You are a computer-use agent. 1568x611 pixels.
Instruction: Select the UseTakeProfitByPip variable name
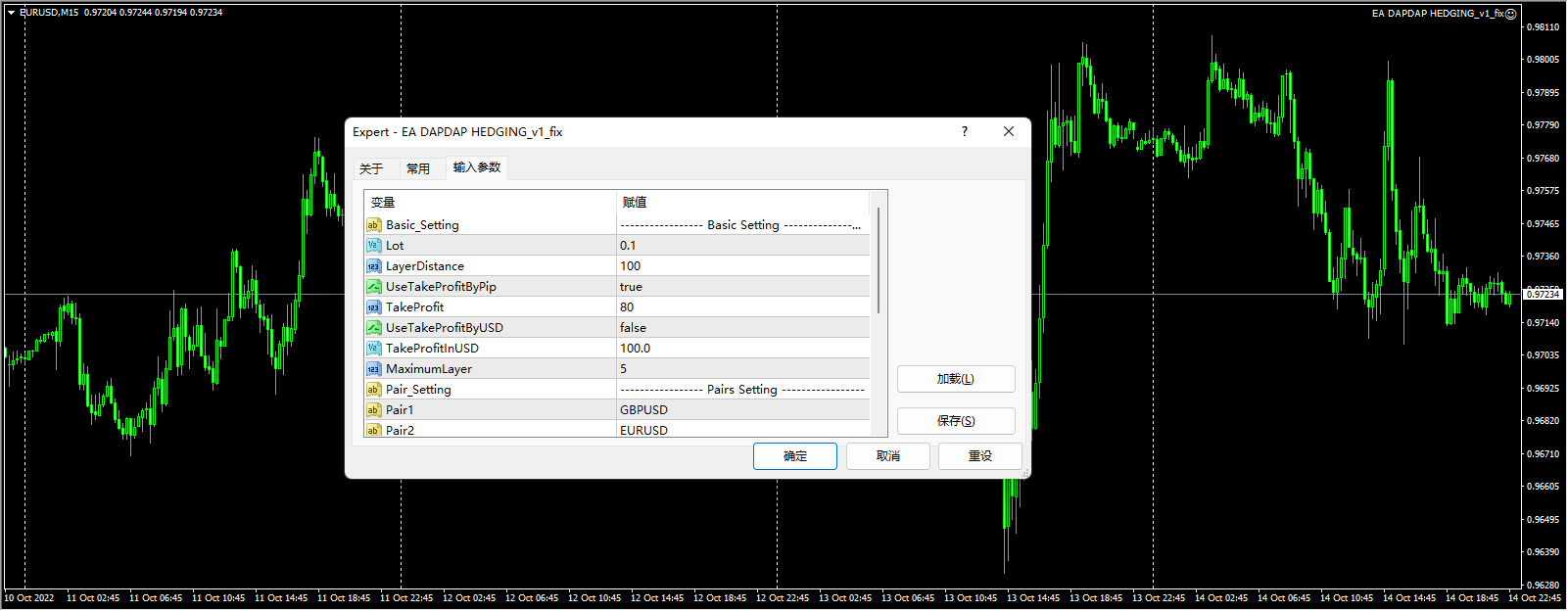pos(441,287)
